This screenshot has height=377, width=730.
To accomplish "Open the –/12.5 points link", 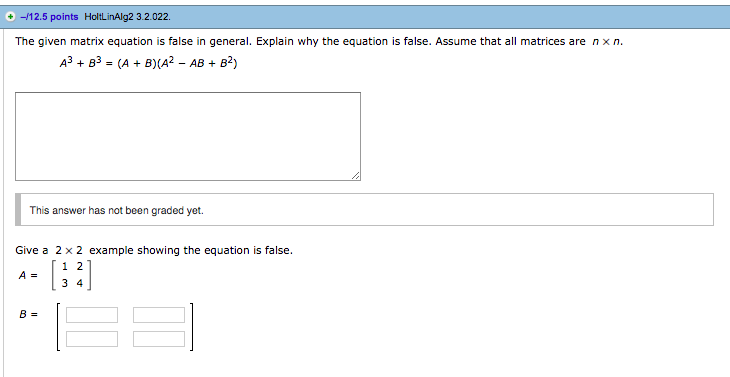I will [49, 17].
